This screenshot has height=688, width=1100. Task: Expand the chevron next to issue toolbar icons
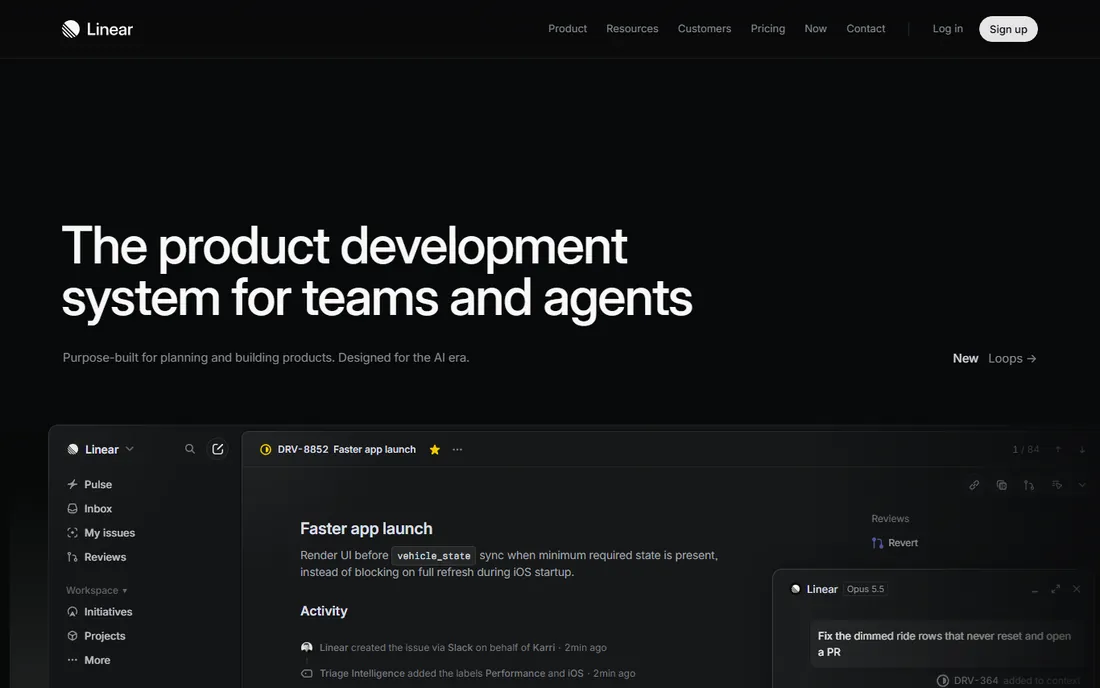click(1082, 485)
